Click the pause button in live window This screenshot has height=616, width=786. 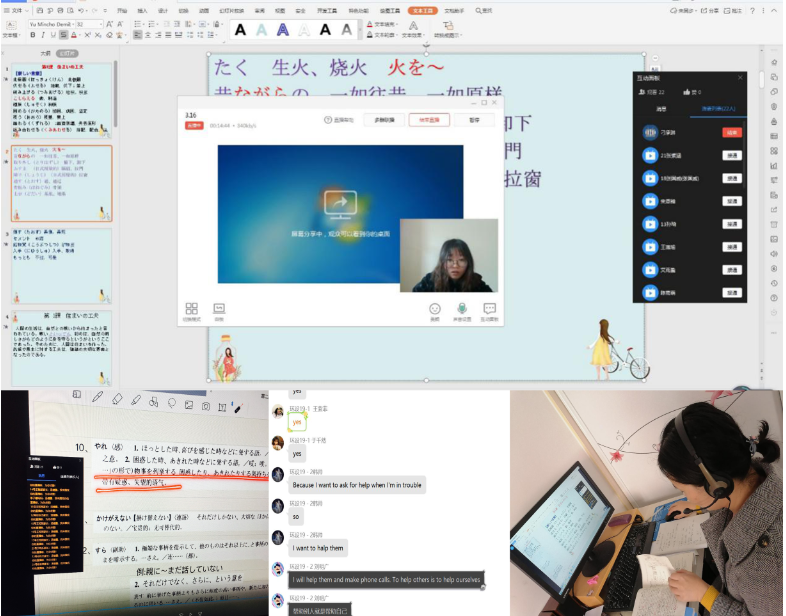click(x=474, y=120)
